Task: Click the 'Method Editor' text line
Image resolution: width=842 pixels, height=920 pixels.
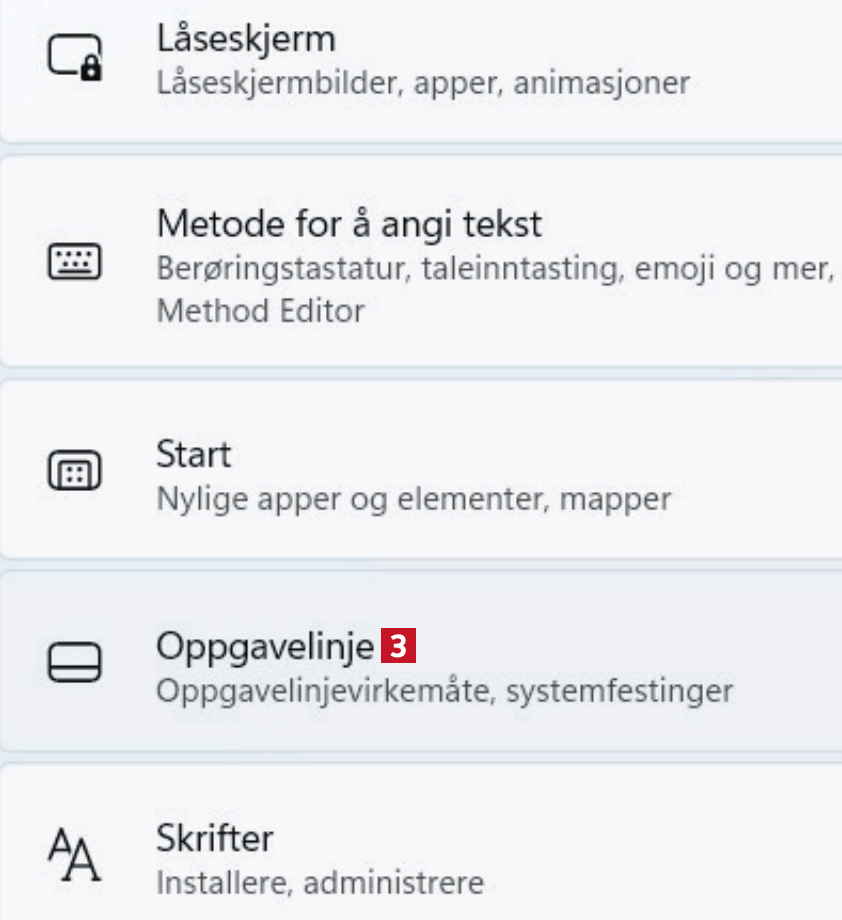Action: click(x=260, y=311)
